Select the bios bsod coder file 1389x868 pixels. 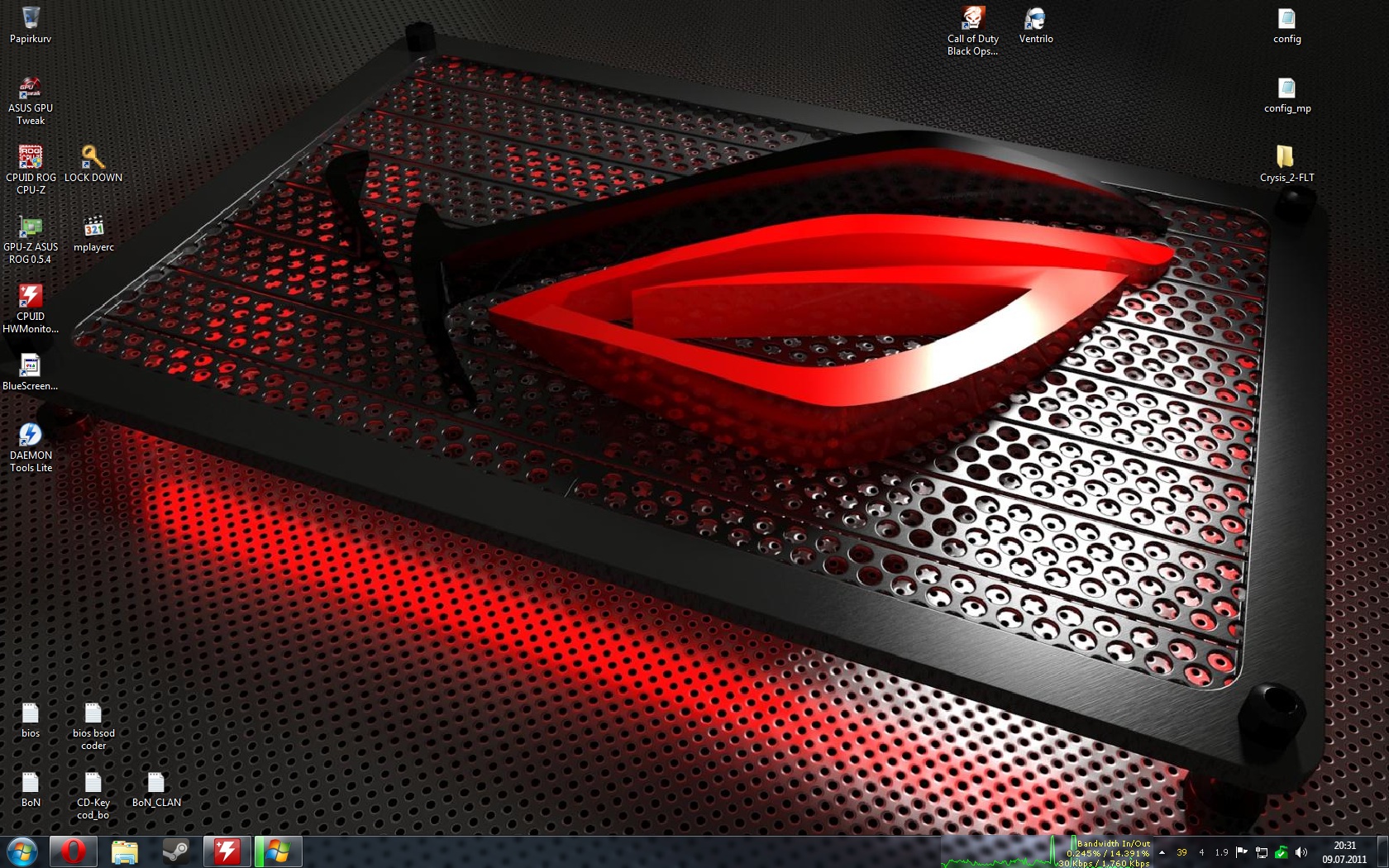coord(93,725)
